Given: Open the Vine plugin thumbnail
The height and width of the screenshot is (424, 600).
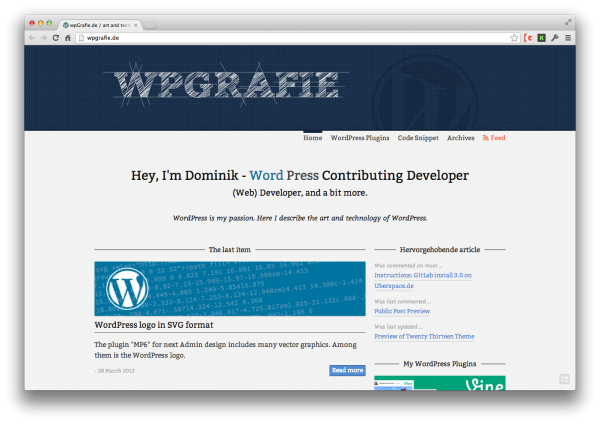Looking at the screenshot, I should point(440,383).
